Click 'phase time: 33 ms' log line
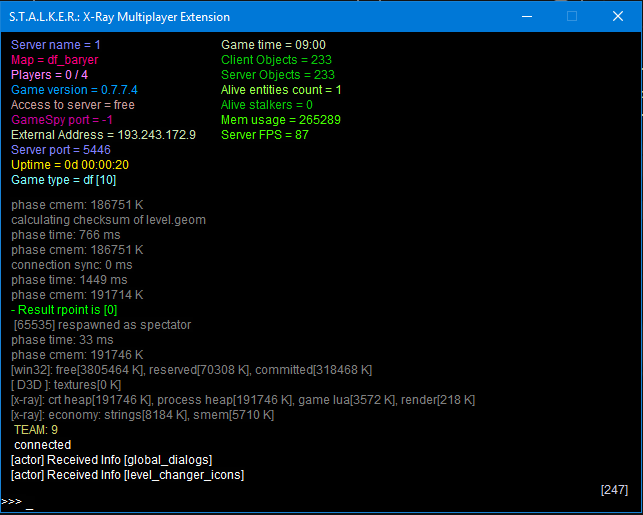 tap(62, 340)
